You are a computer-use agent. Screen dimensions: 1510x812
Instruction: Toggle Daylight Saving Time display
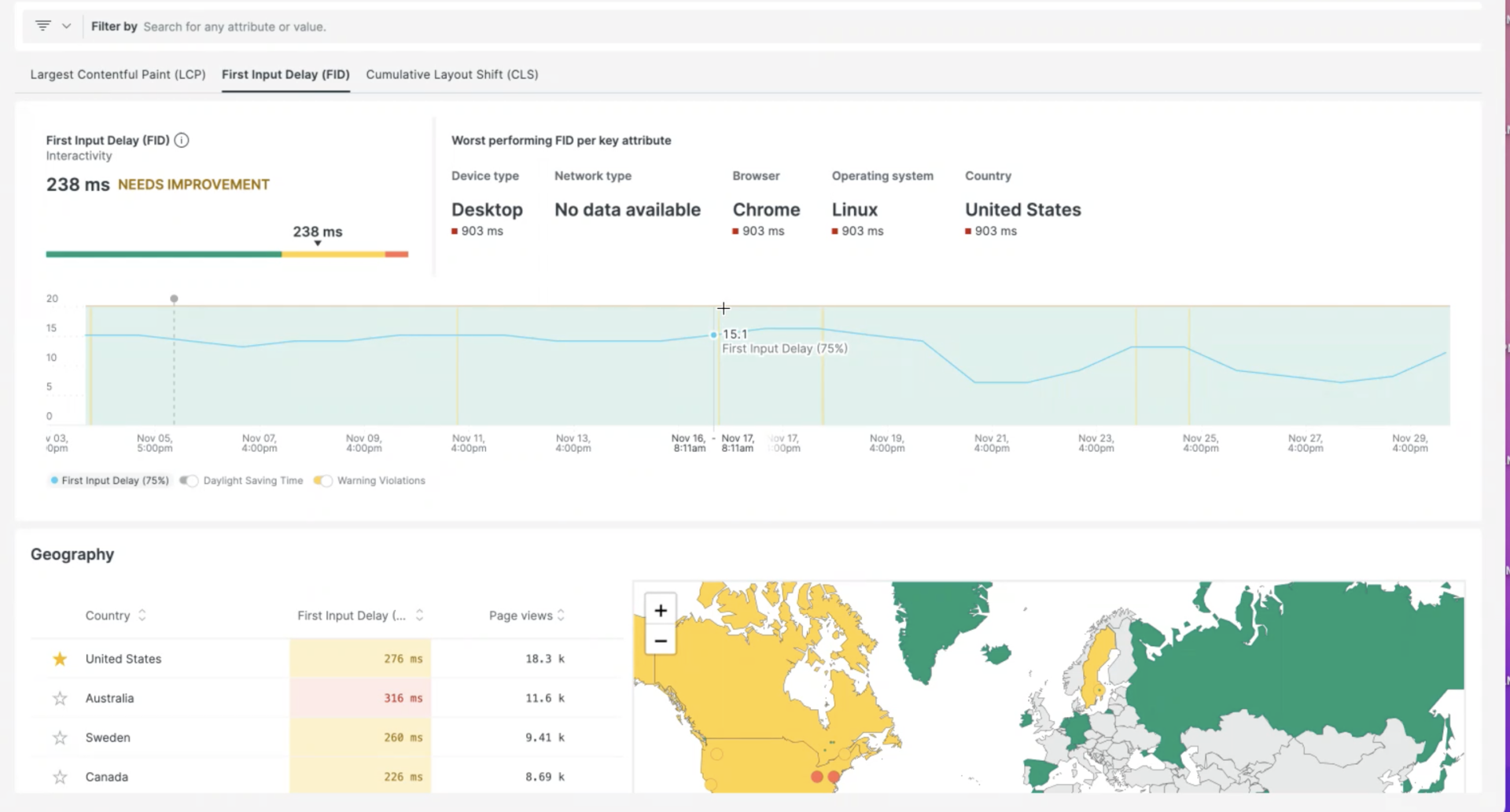[x=189, y=480]
